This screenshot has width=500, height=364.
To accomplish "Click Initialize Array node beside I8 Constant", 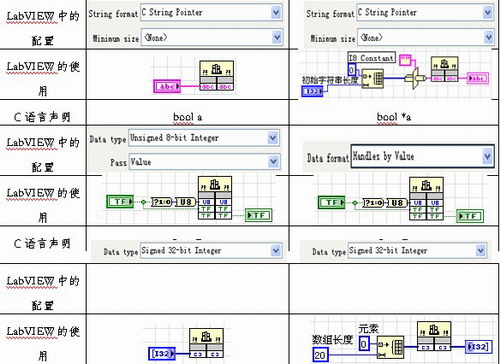I will tap(373, 79).
